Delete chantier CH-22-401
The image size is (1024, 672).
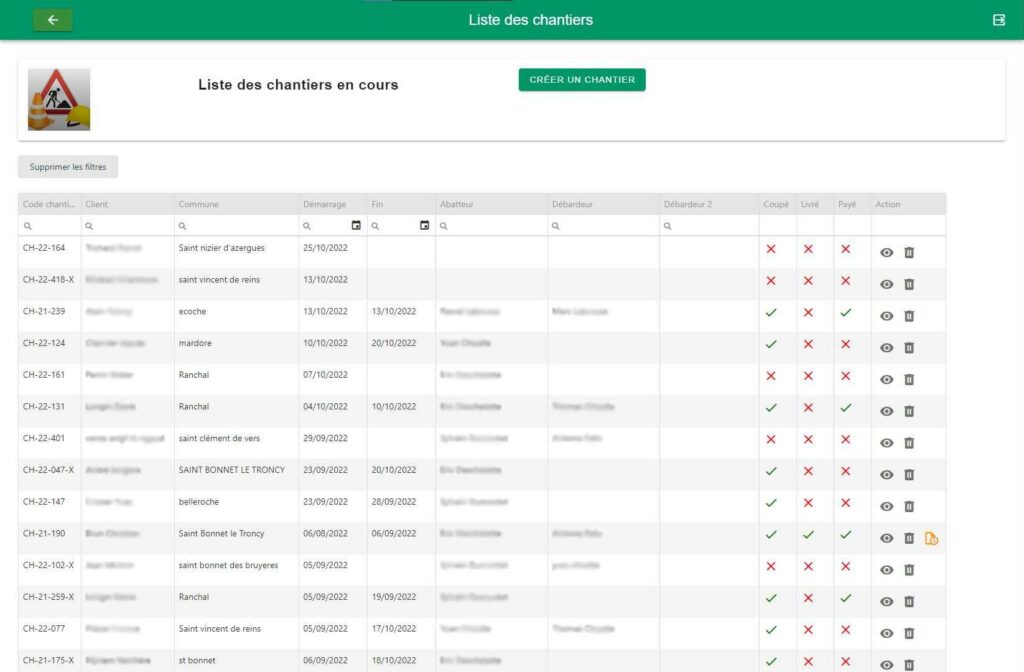(x=909, y=443)
